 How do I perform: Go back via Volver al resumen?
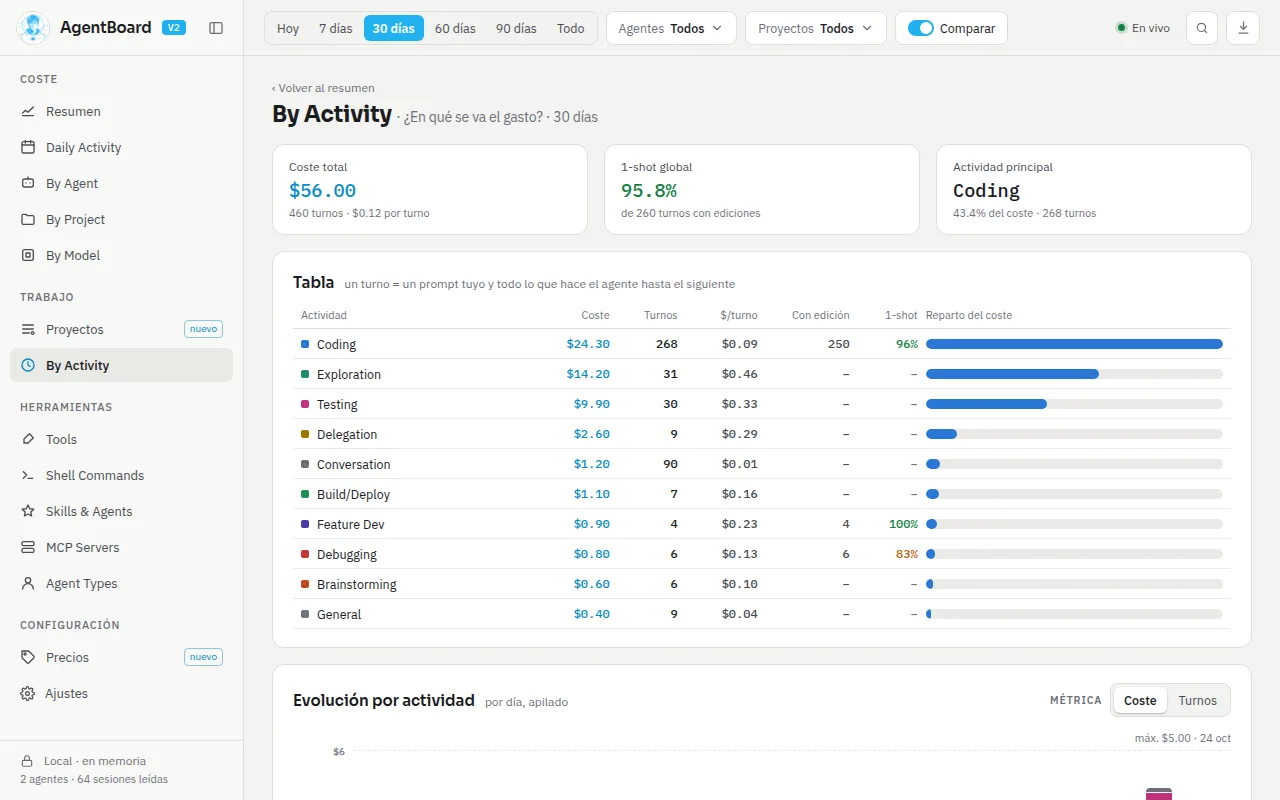[x=323, y=88]
